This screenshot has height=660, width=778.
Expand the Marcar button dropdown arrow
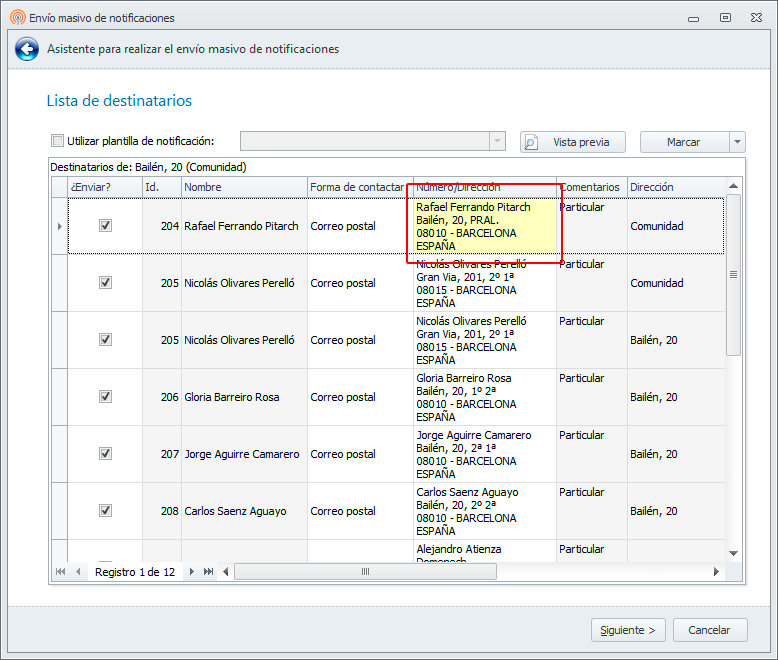(x=737, y=142)
